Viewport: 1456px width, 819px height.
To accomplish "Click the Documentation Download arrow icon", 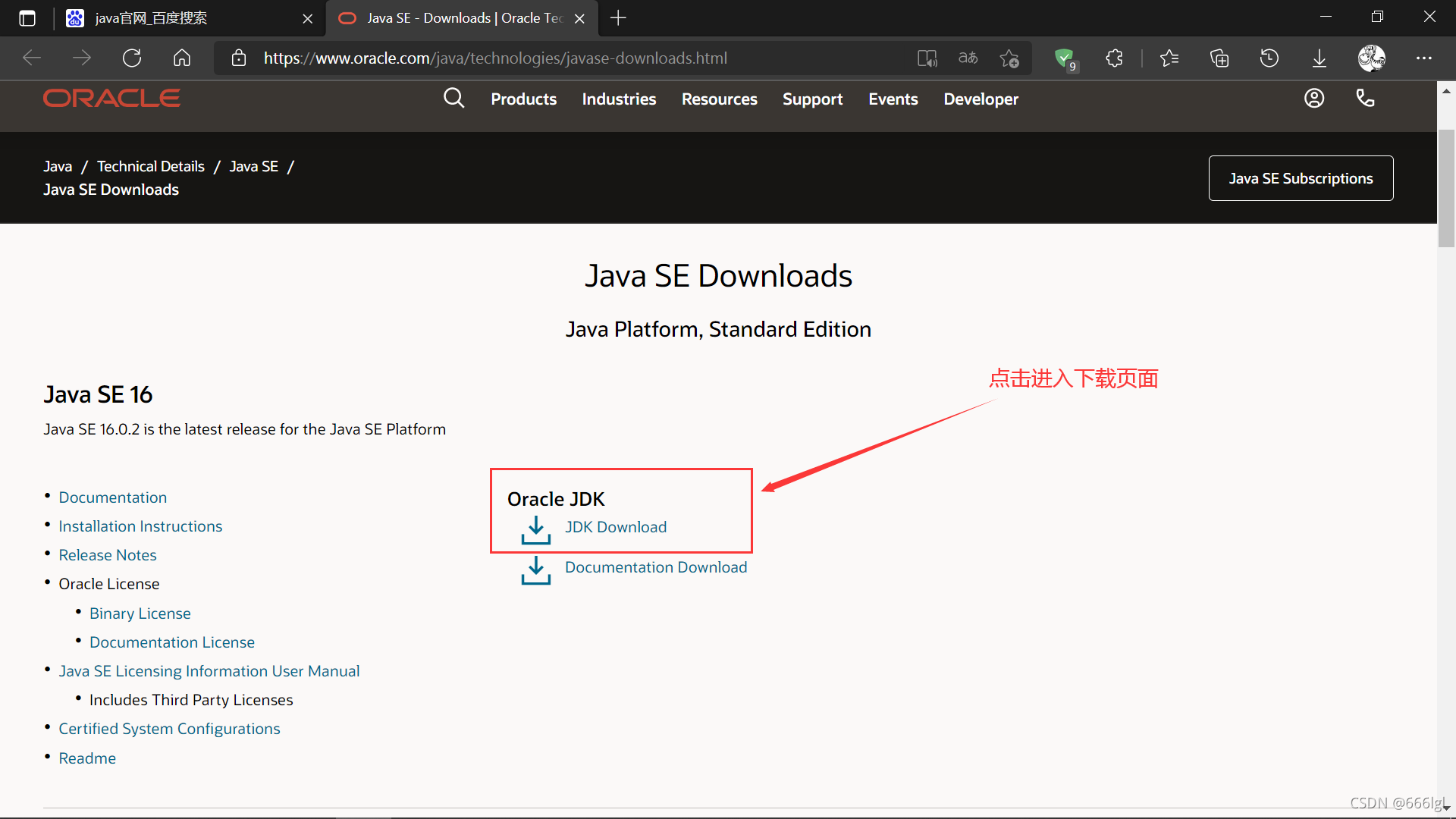I will tap(536, 570).
